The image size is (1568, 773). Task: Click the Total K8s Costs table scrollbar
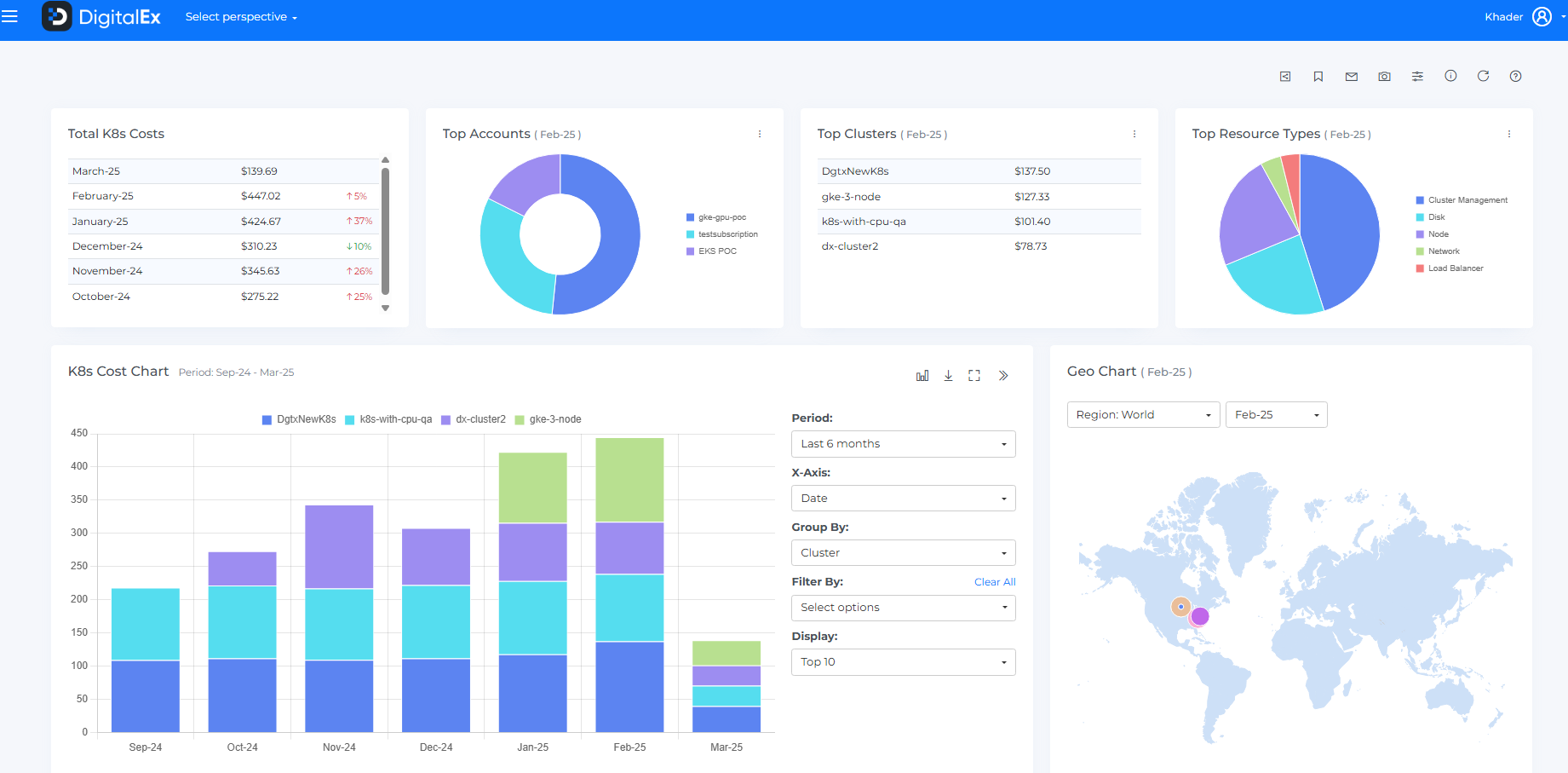click(385, 230)
